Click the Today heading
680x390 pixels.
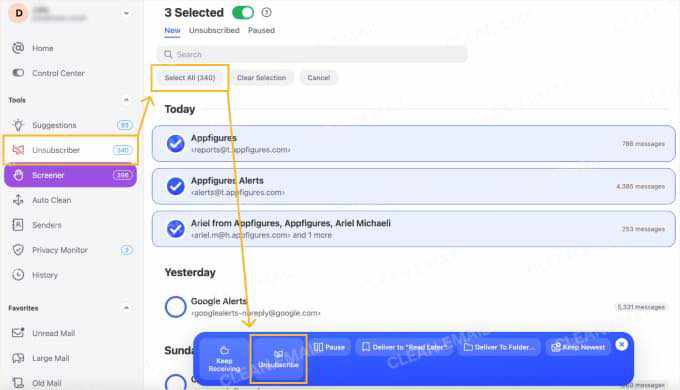180,109
